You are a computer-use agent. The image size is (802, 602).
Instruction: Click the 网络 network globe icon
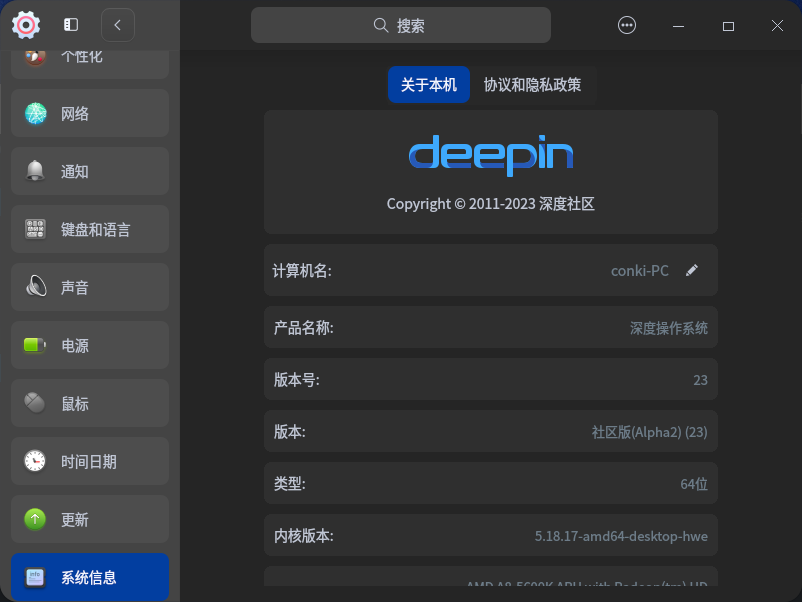coord(35,114)
